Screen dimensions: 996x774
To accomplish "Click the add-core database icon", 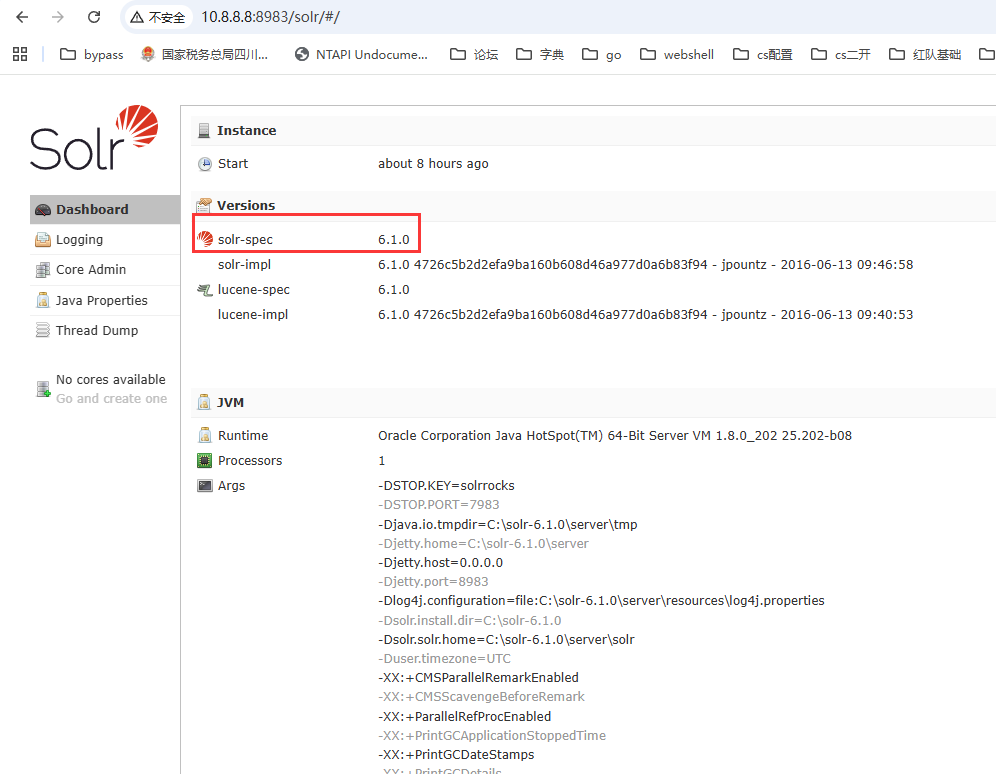I will [43, 389].
